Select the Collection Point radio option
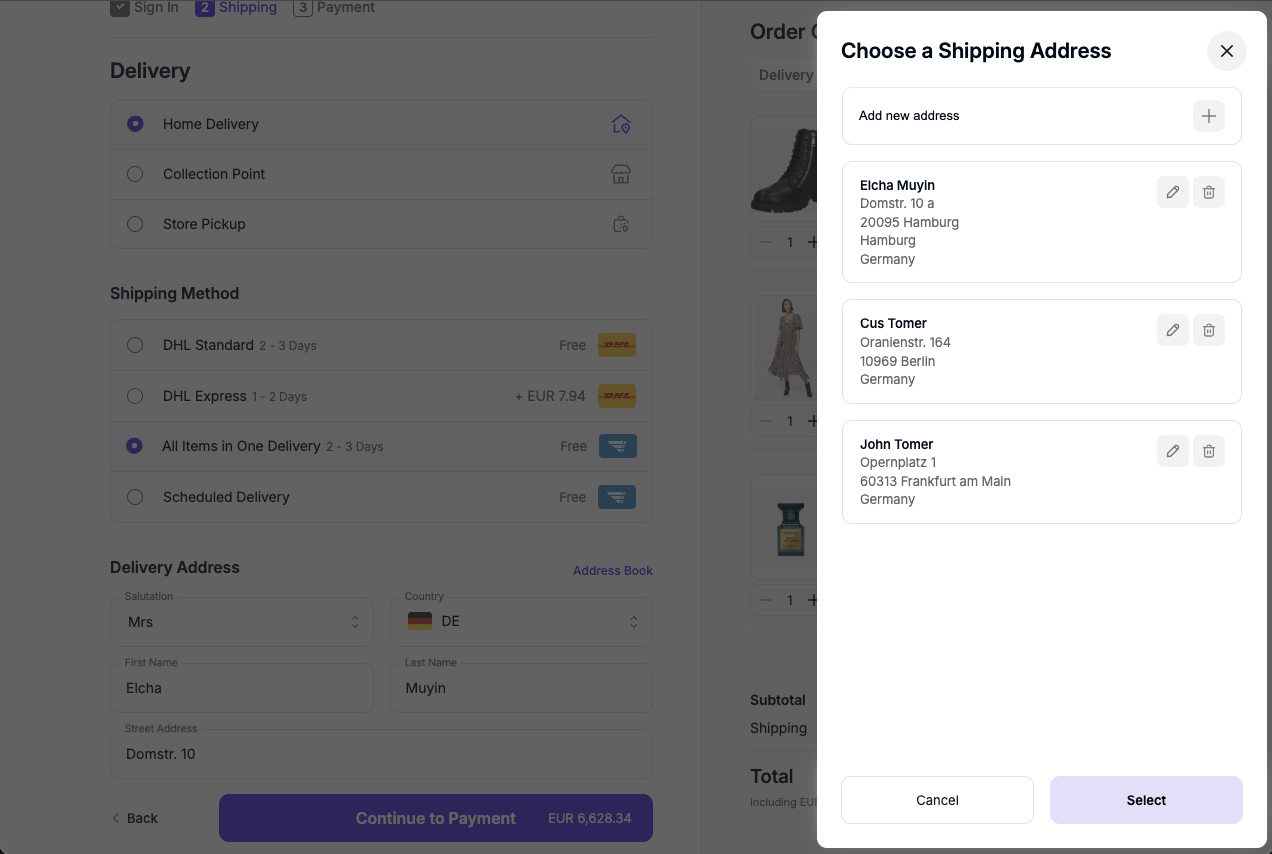Image resolution: width=1272 pixels, height=854 pixels. [135, 174]
